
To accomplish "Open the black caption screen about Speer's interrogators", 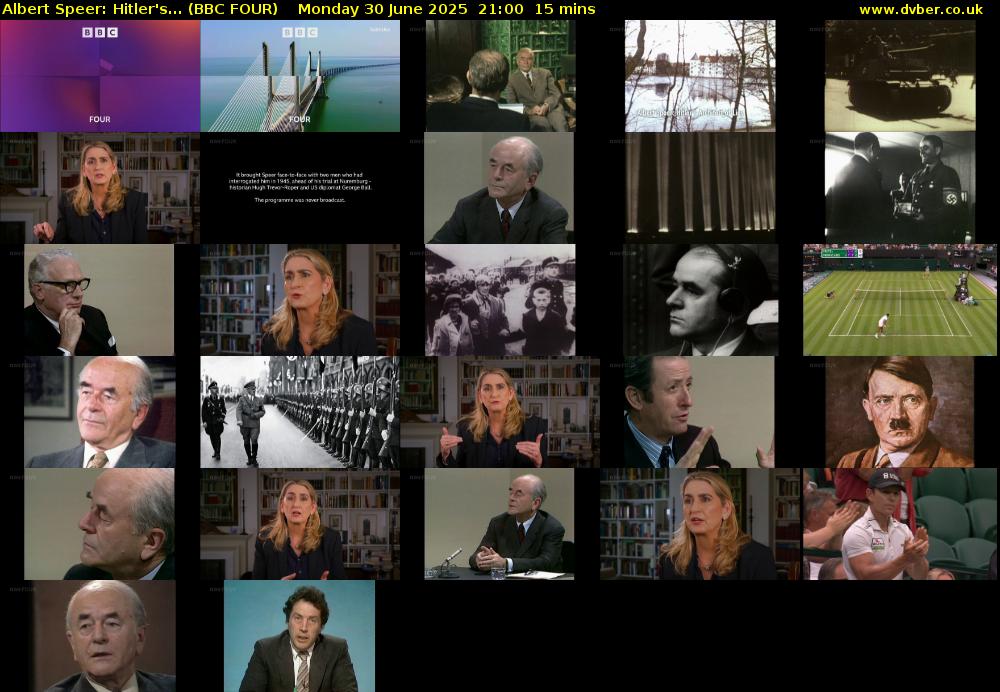I will click(300, 188).
